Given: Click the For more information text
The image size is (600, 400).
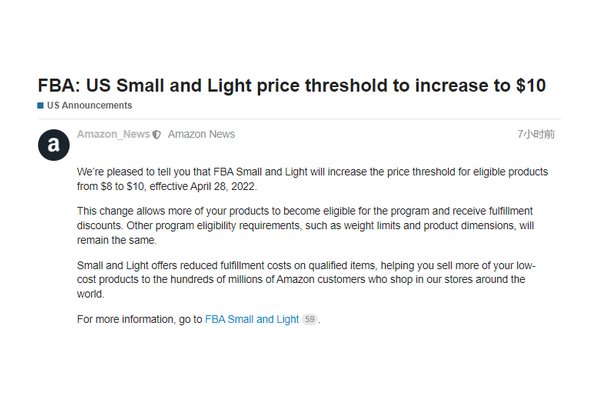Looking at the screenshot, I should pyautogui.click(x=139, y=319).
